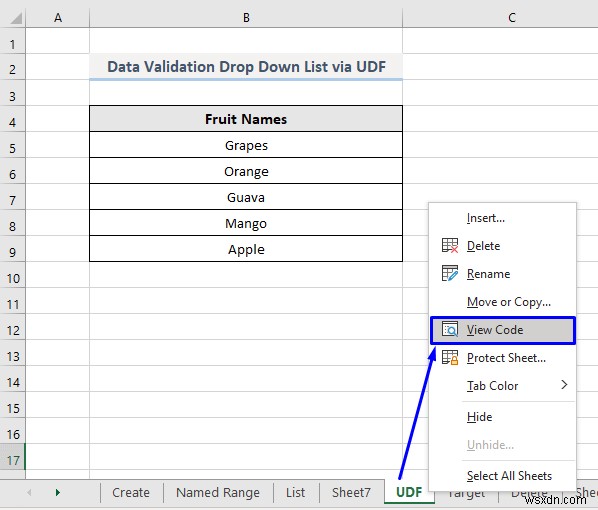This screenshot has height=510, width=598.
Task: Switch to the Create sheet tab
Action: pos(131,492)
